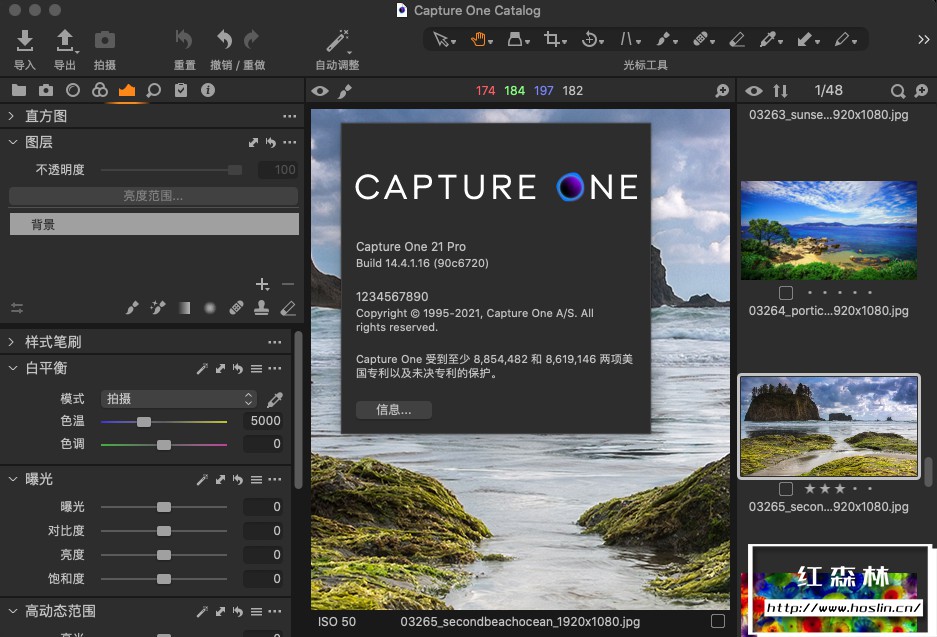The width and height of the screenshot is (937, 637).
Task: Toggle the checkbox under 03265 thumbnail
Action: [786, 489]
